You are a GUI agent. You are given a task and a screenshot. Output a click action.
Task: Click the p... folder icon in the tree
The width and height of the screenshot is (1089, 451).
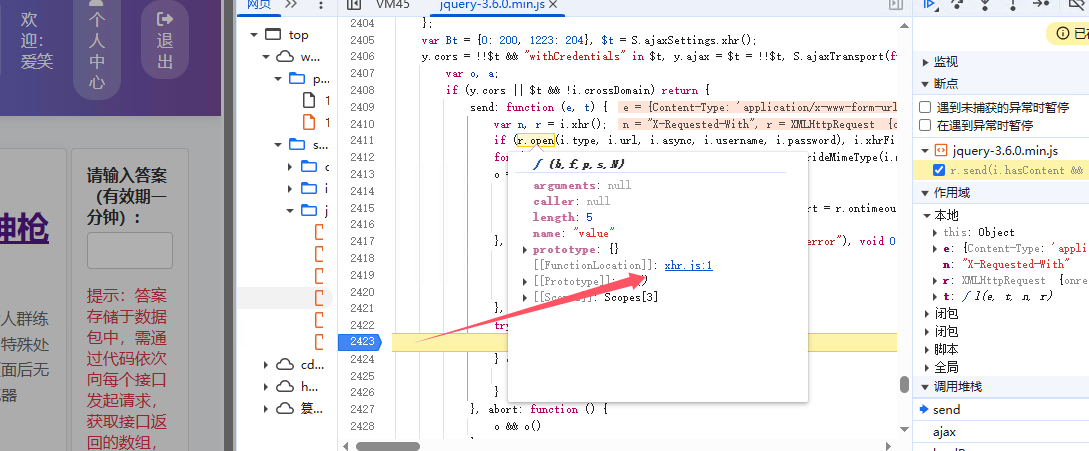tap(297, 79)
